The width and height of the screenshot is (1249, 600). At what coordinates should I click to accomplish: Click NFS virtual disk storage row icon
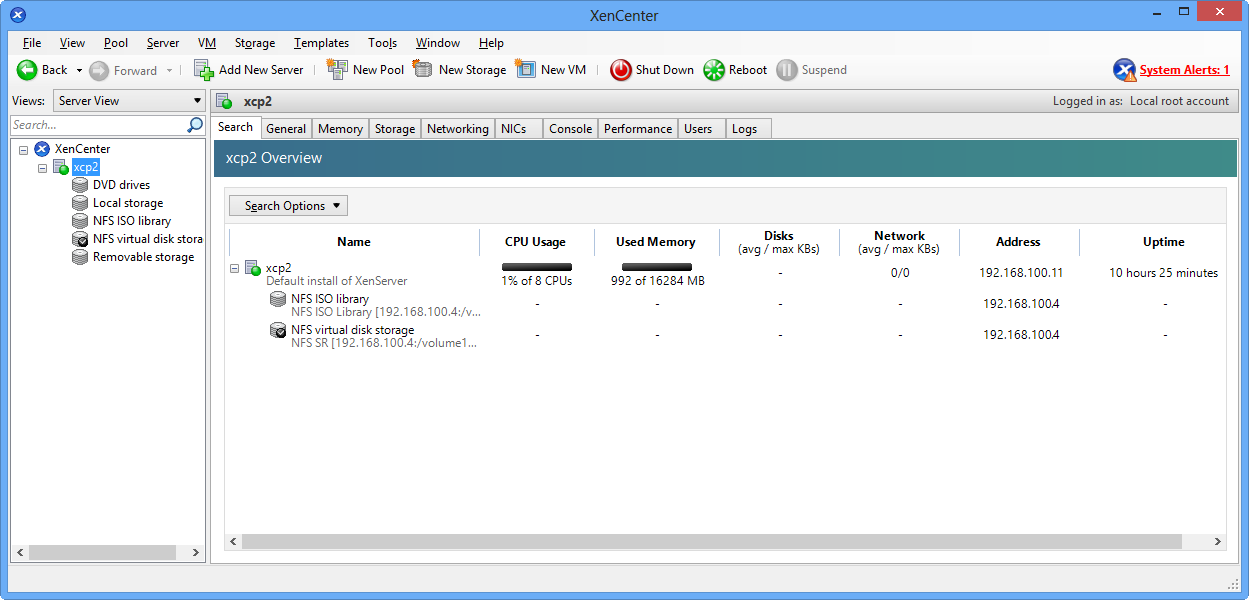tap(278, 330)
